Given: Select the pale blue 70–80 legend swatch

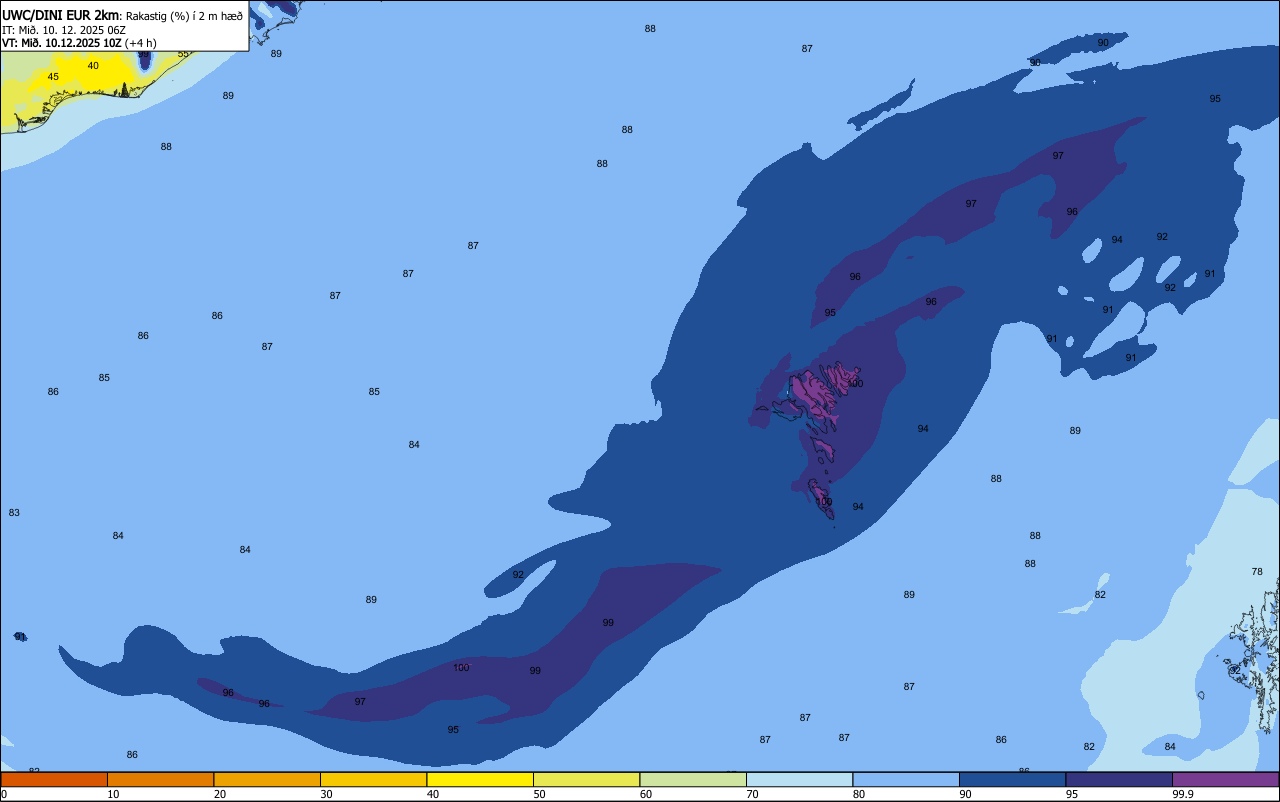Looking at the screenshot, I should [x=799, y=779].
